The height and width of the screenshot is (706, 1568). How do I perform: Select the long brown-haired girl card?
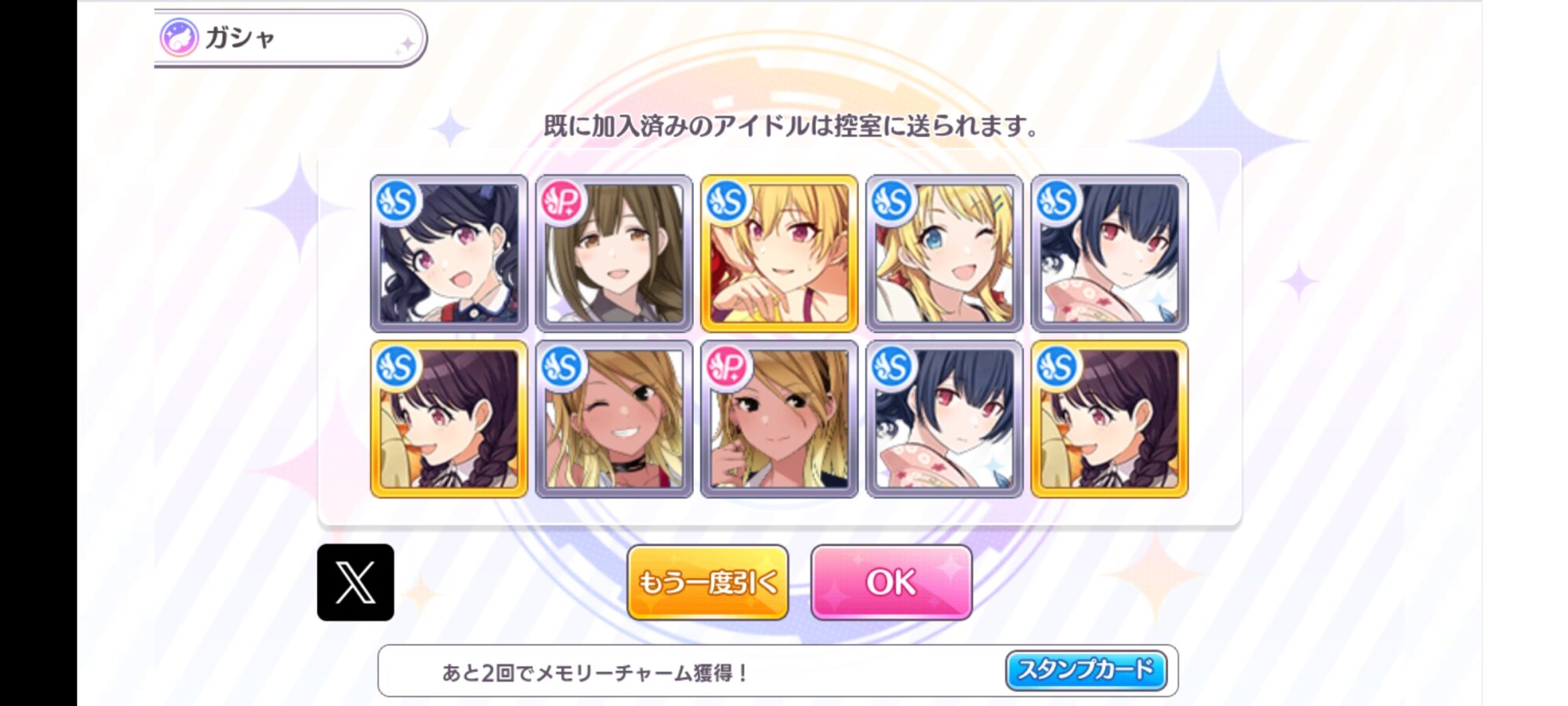tap(614, 253)
